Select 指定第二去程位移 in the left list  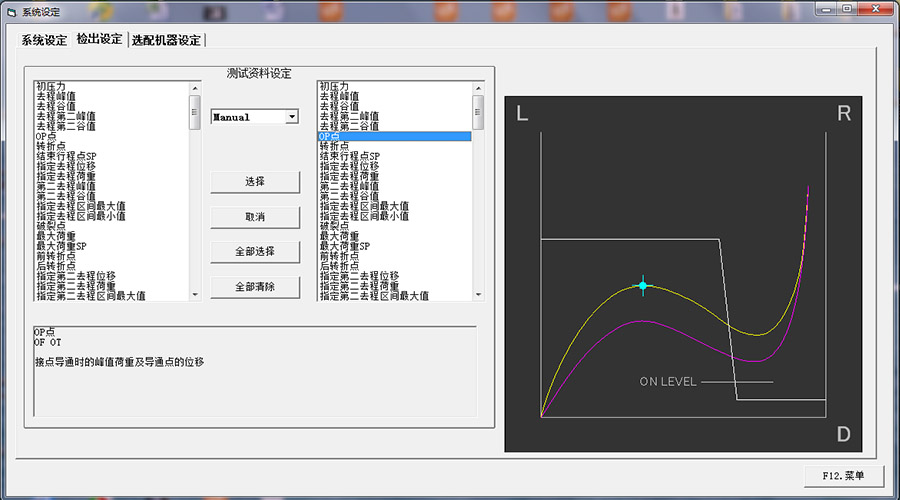point(76,276)
